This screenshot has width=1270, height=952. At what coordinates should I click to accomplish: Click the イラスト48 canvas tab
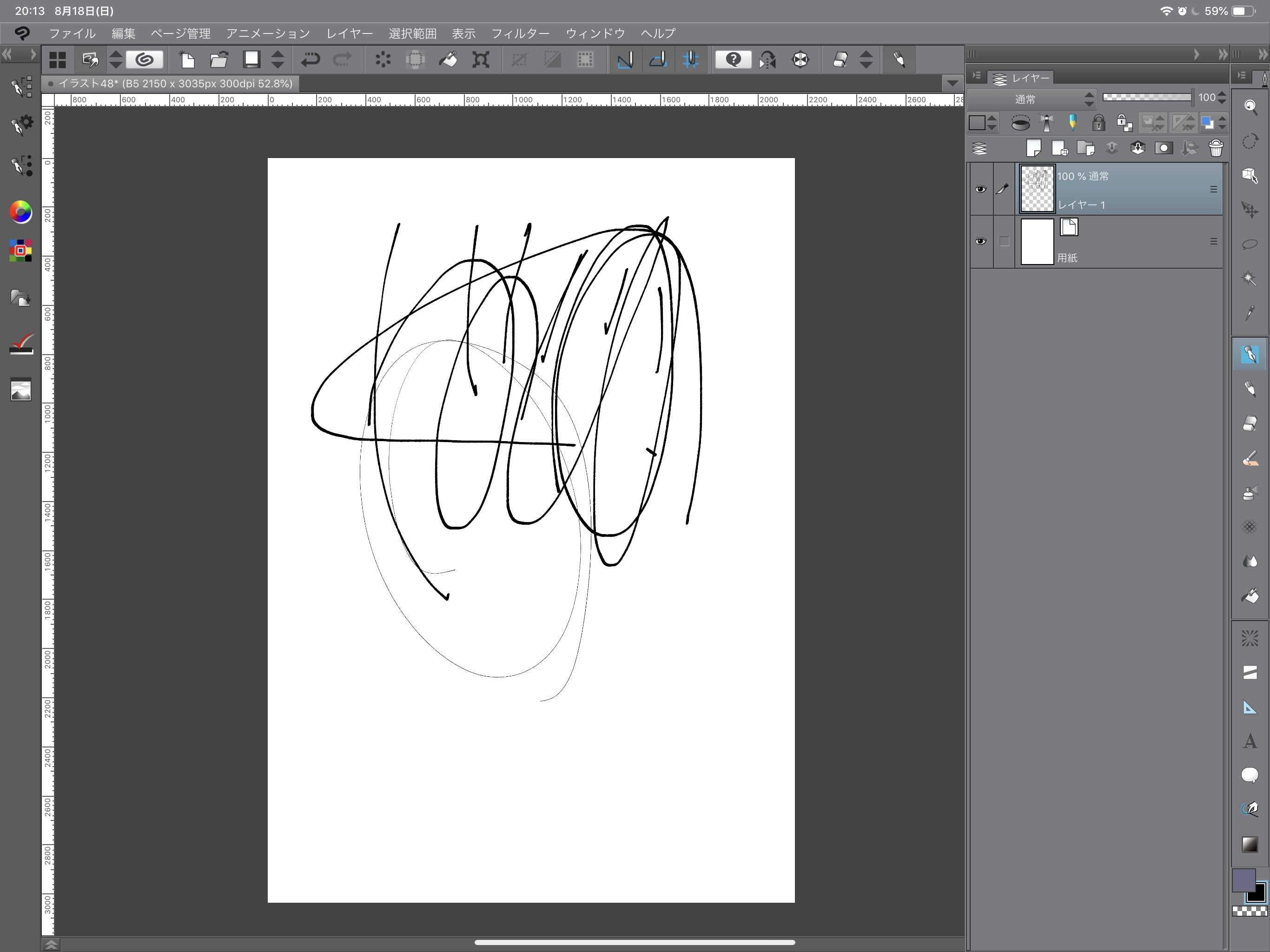tap(172, 84)
